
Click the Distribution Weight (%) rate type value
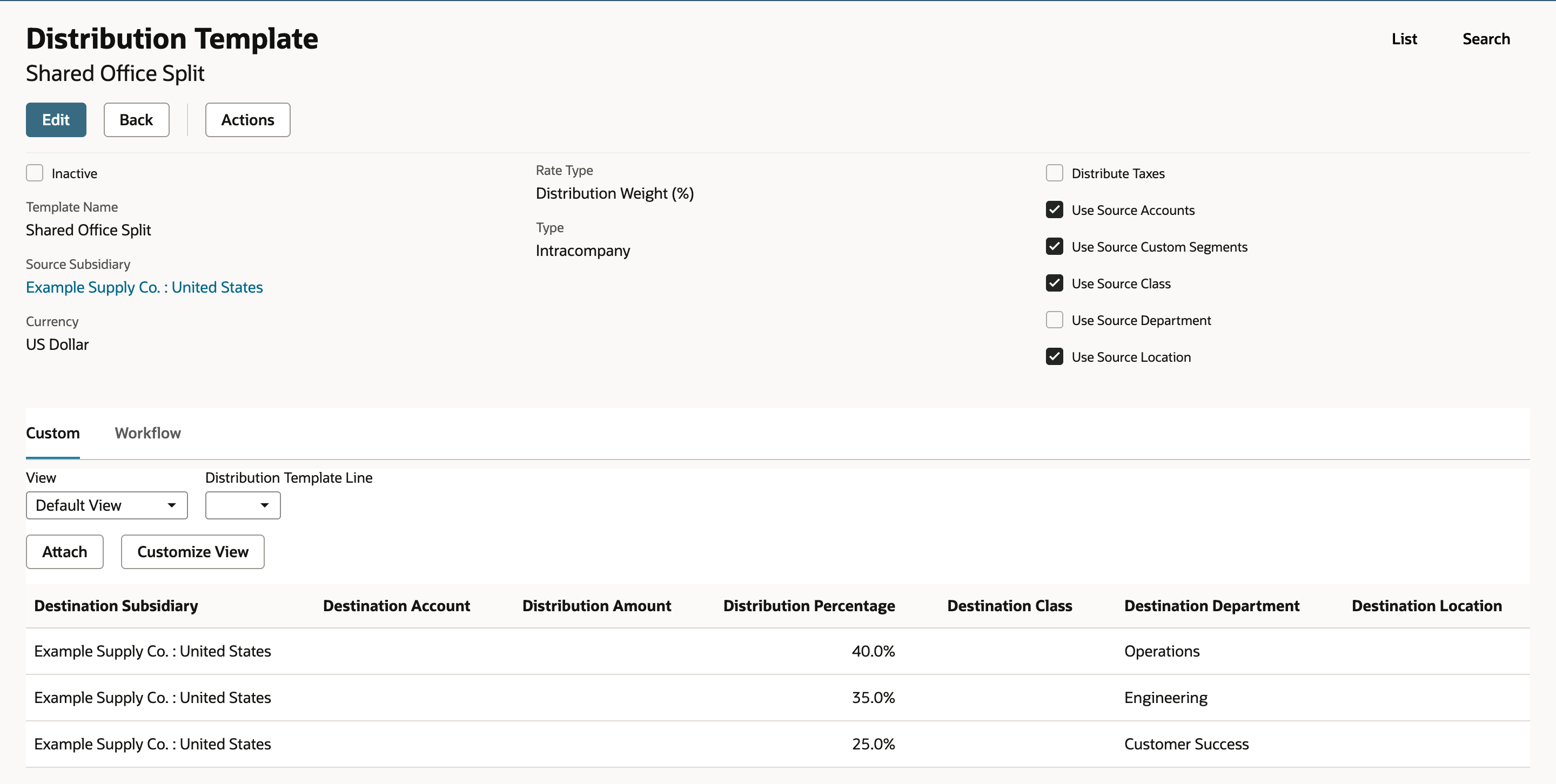615,193
